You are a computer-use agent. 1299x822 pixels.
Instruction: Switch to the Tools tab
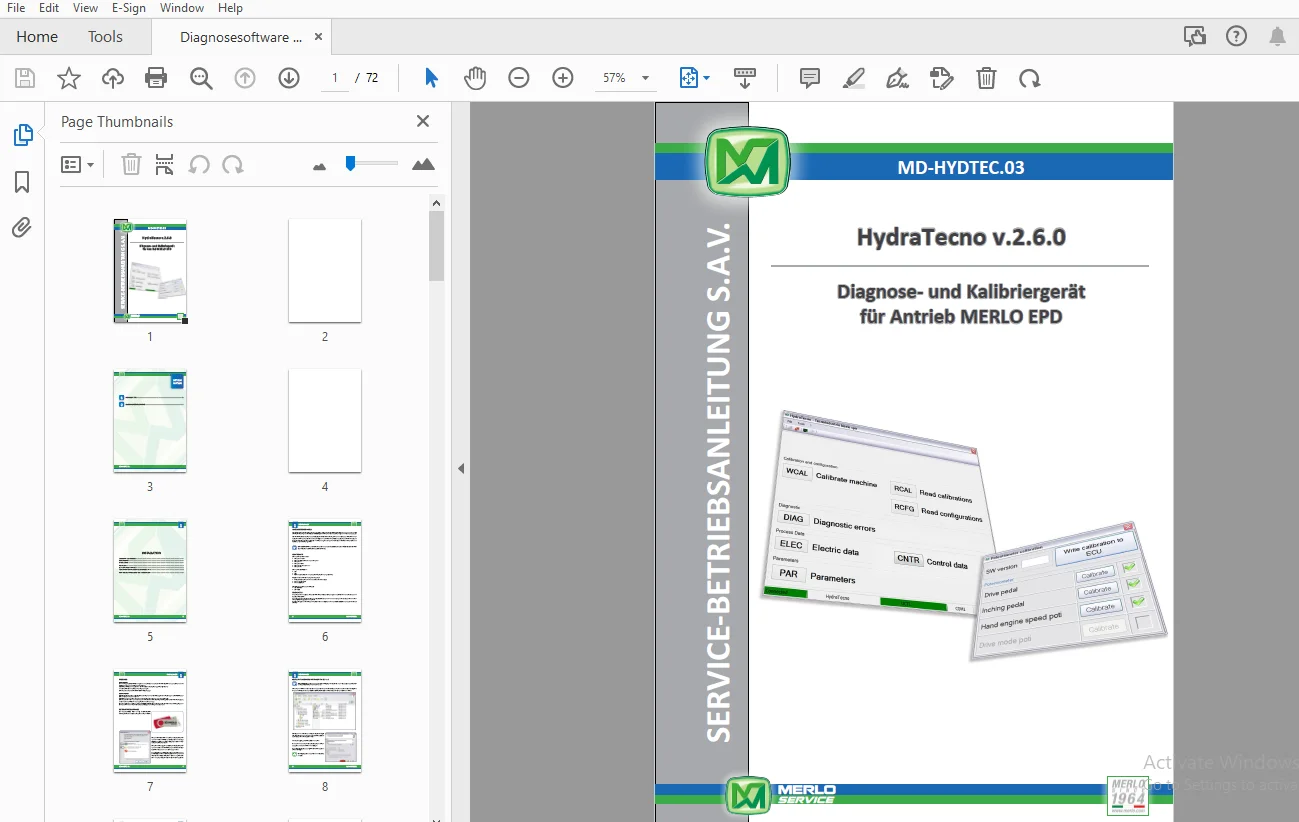point(105,37)
